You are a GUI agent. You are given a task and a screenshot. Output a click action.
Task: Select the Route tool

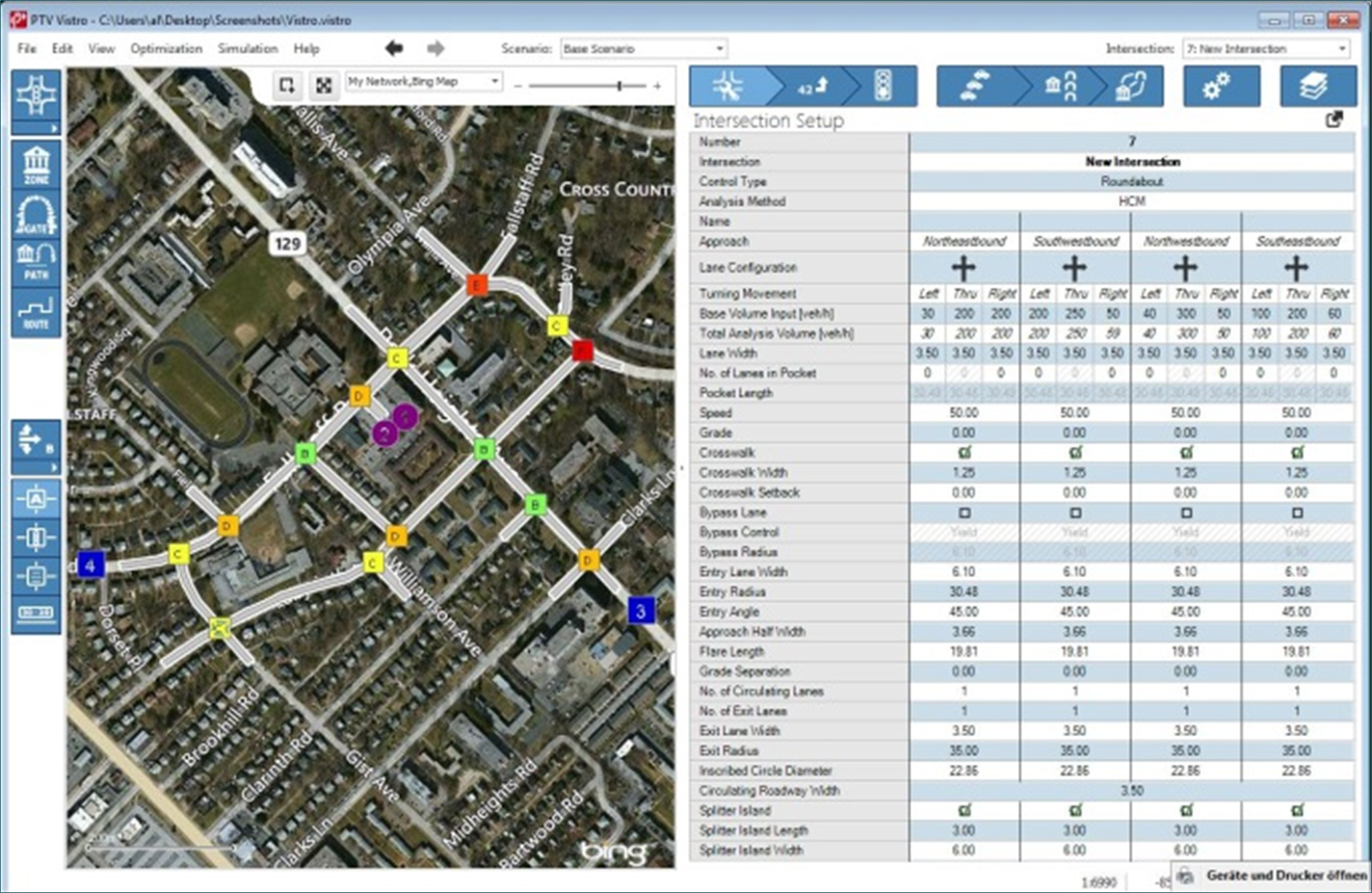[36, 311]
